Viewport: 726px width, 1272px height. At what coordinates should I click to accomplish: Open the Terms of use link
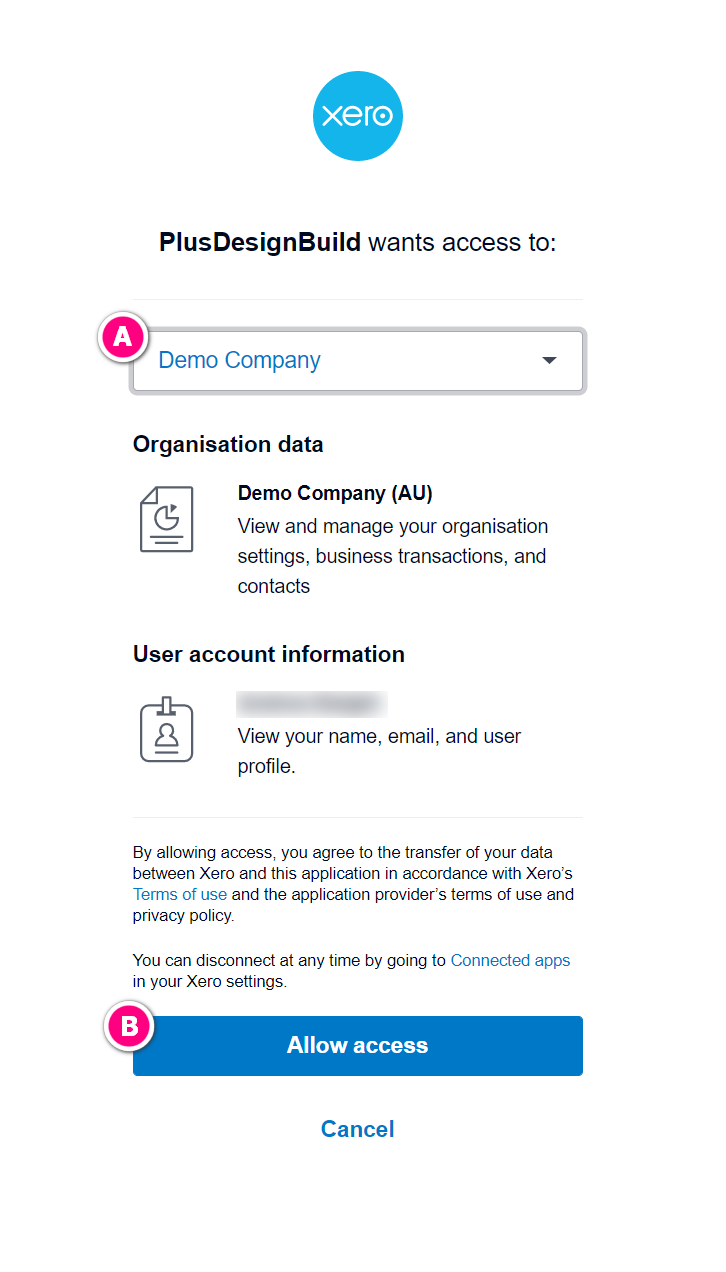[x=180, y=894]
